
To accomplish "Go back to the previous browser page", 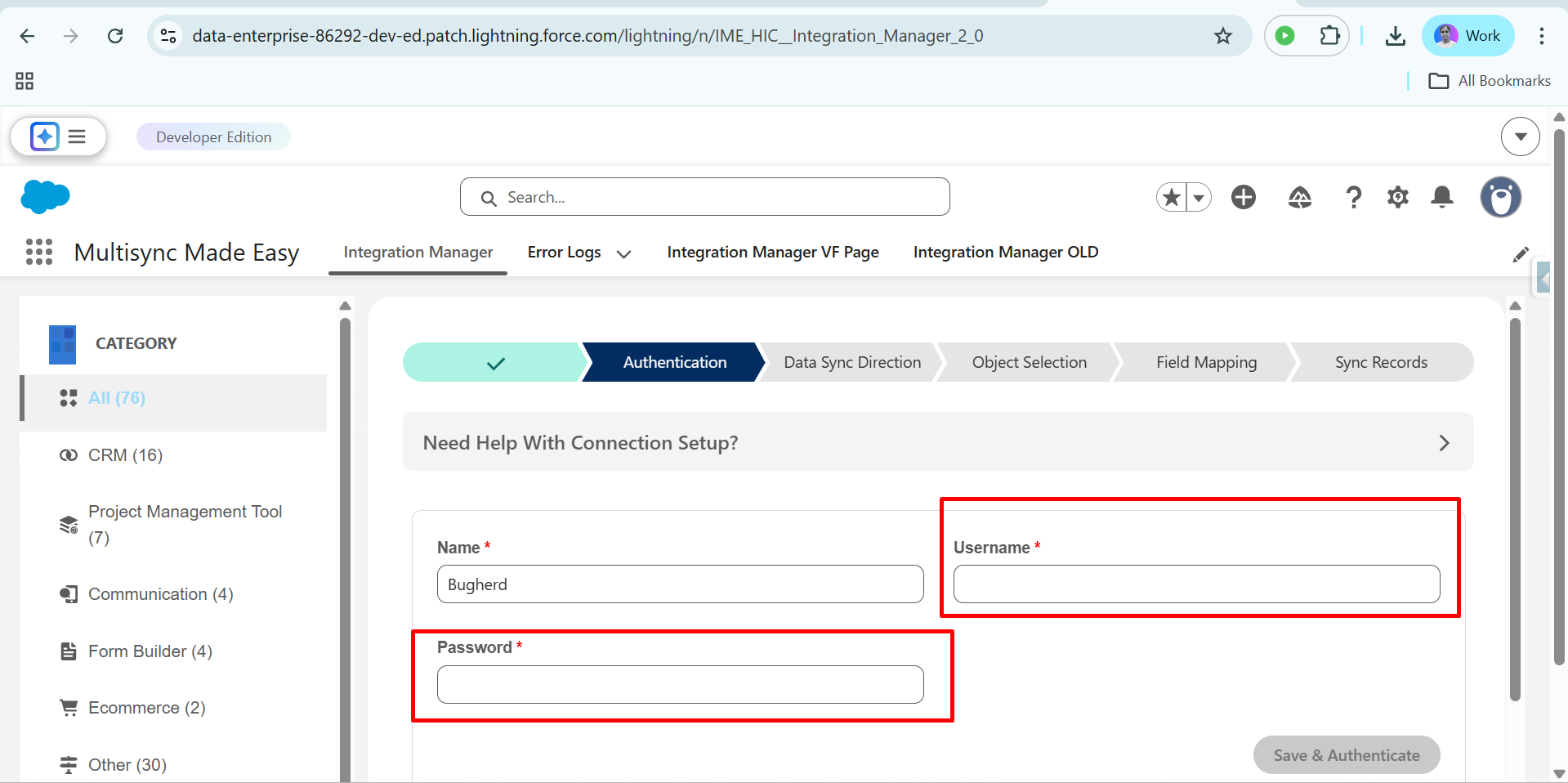I will click(27, 36).
